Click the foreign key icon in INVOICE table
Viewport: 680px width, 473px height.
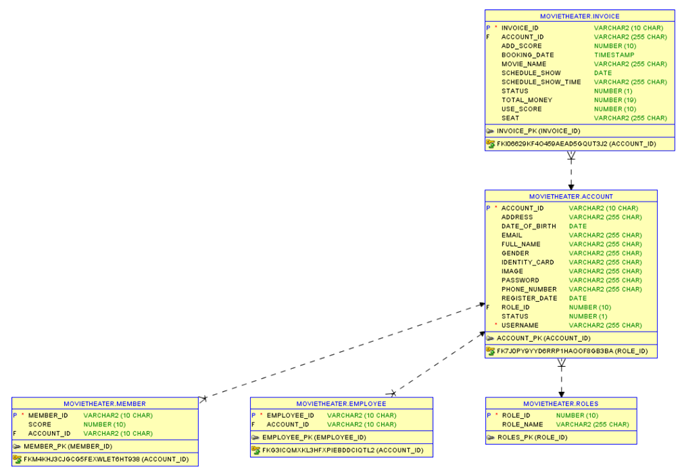pos(490,144)
